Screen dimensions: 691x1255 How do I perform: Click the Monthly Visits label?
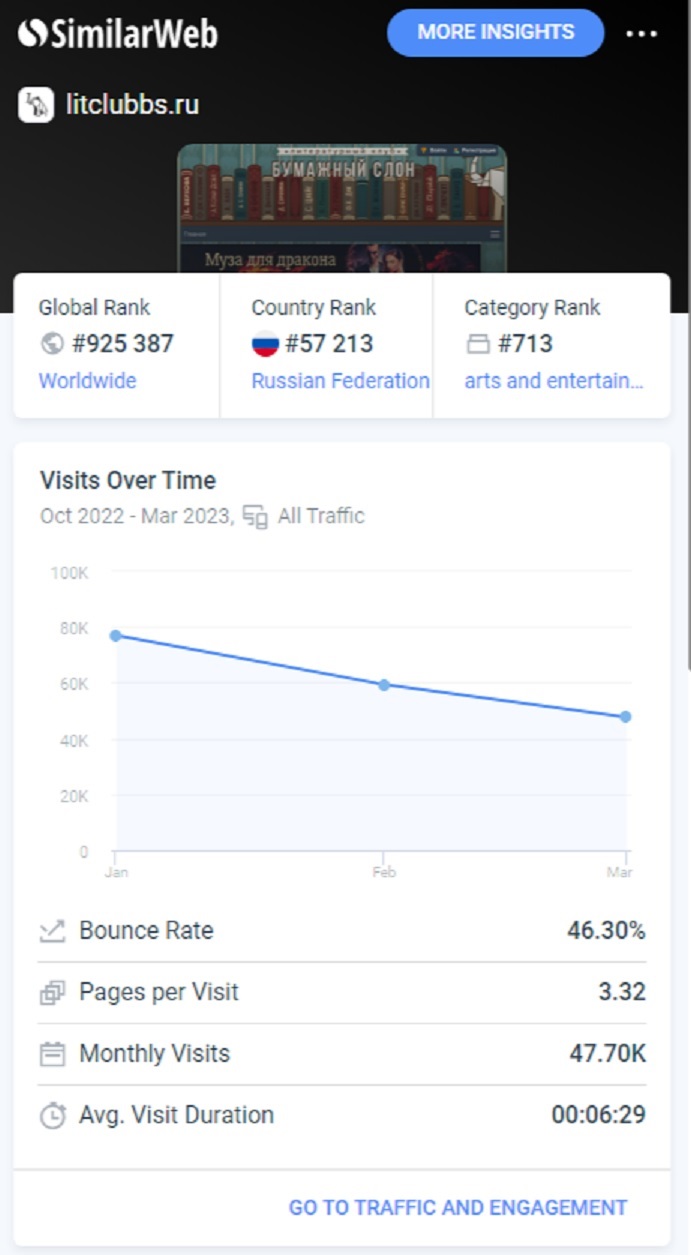click(154, 1054)
